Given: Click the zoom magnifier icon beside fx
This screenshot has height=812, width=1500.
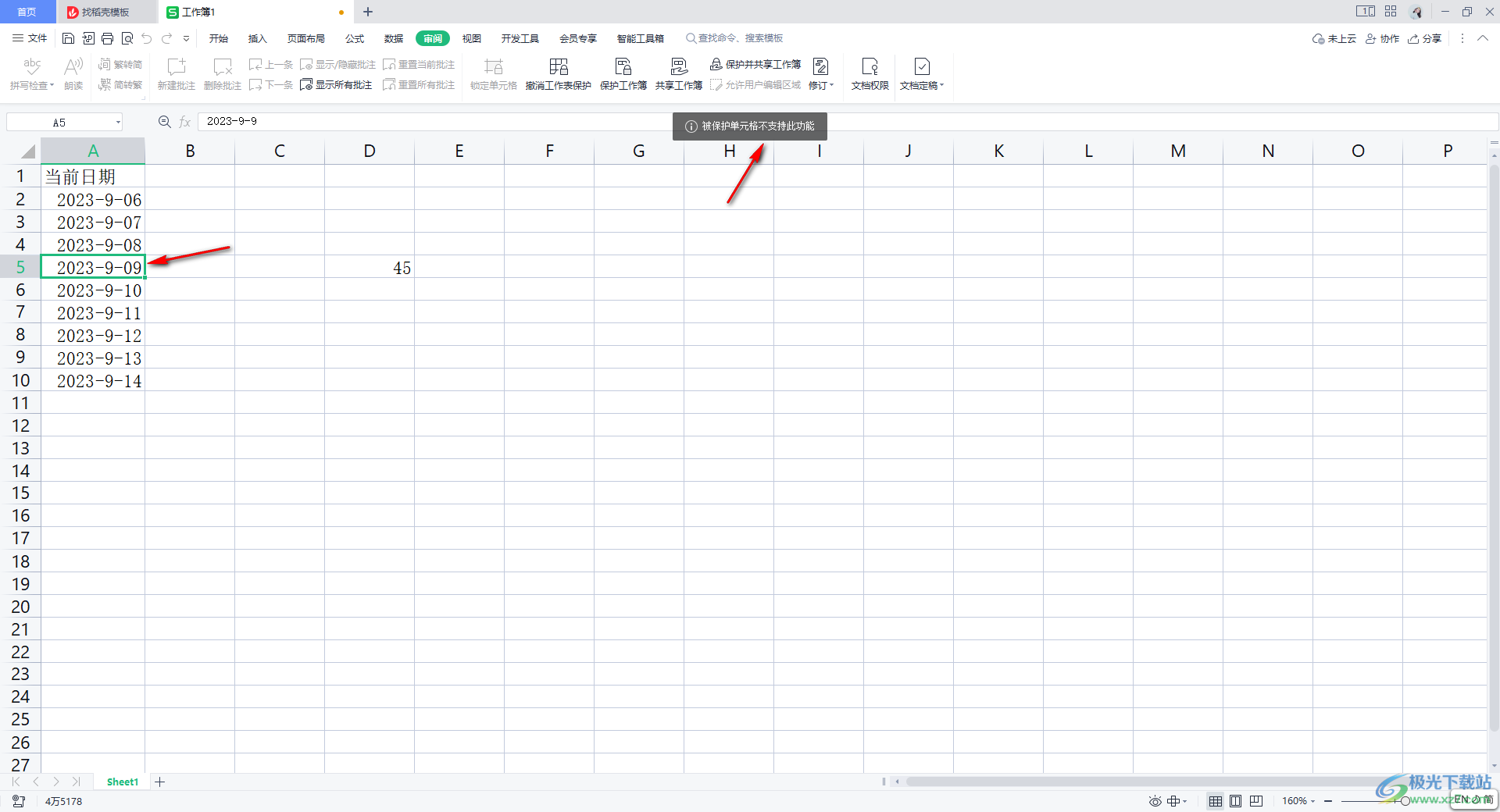Looking at the screenshot, I should (x=165, y=122).
